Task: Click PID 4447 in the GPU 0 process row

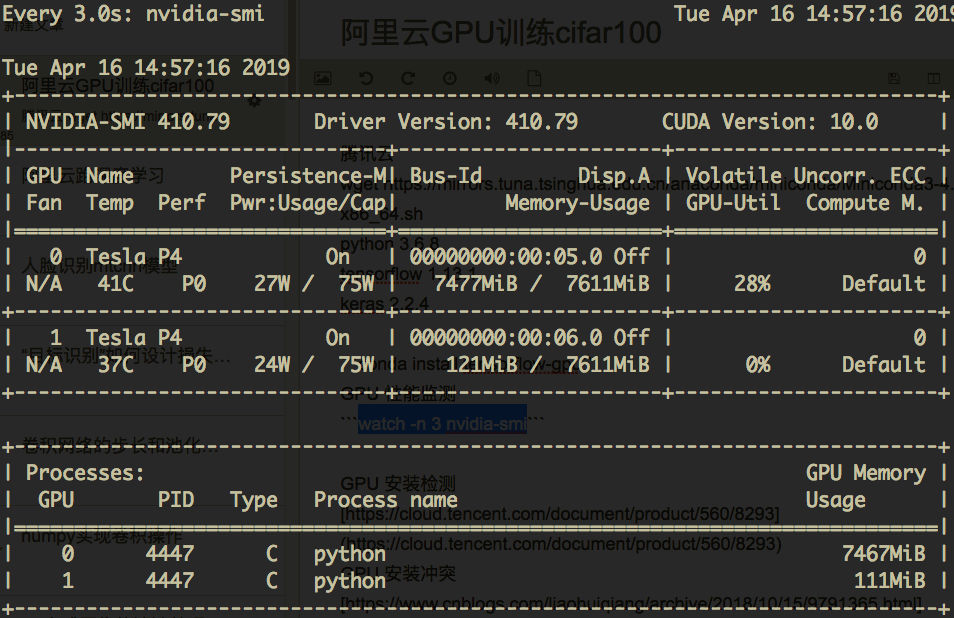Action: pos(170,554)
